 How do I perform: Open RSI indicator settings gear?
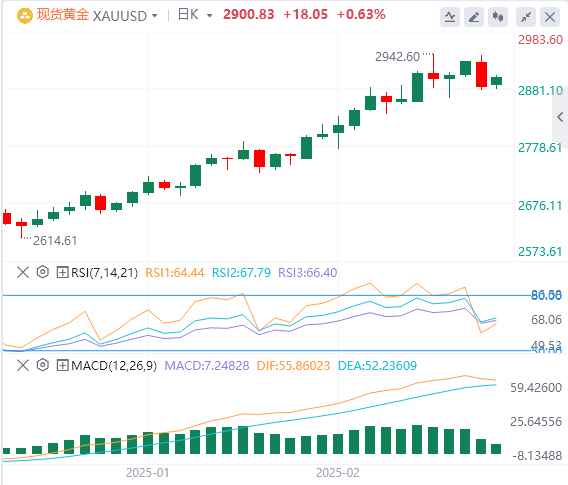point(43,272)
